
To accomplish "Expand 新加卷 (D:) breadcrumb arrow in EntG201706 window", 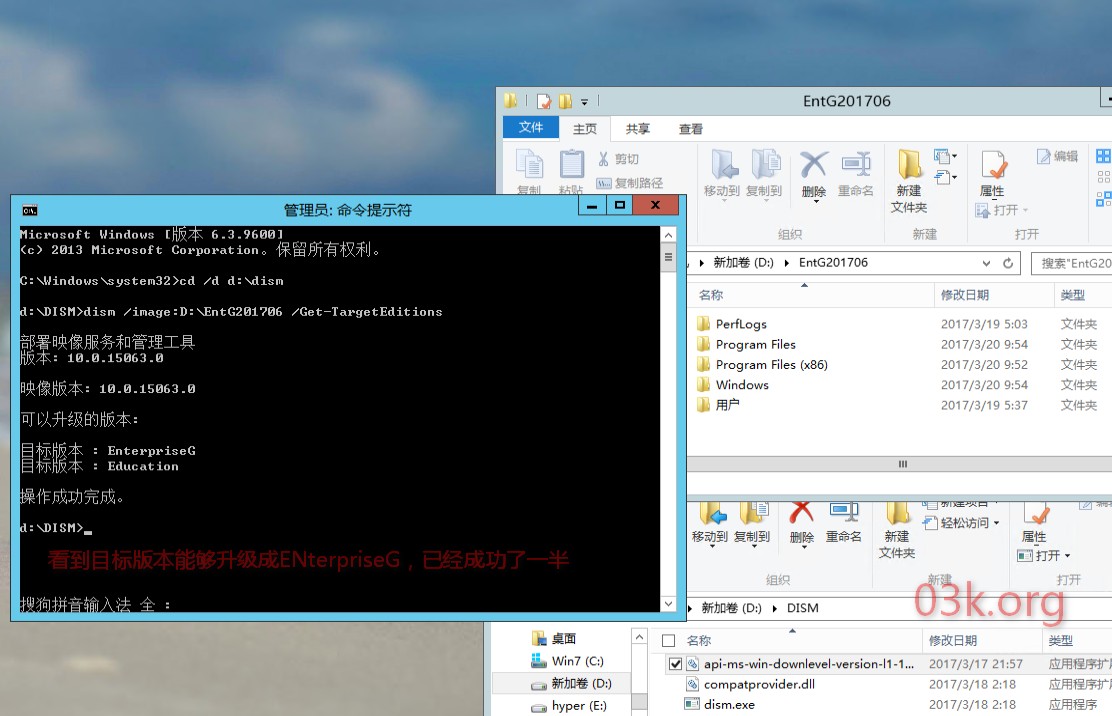I will click(786, 263).
